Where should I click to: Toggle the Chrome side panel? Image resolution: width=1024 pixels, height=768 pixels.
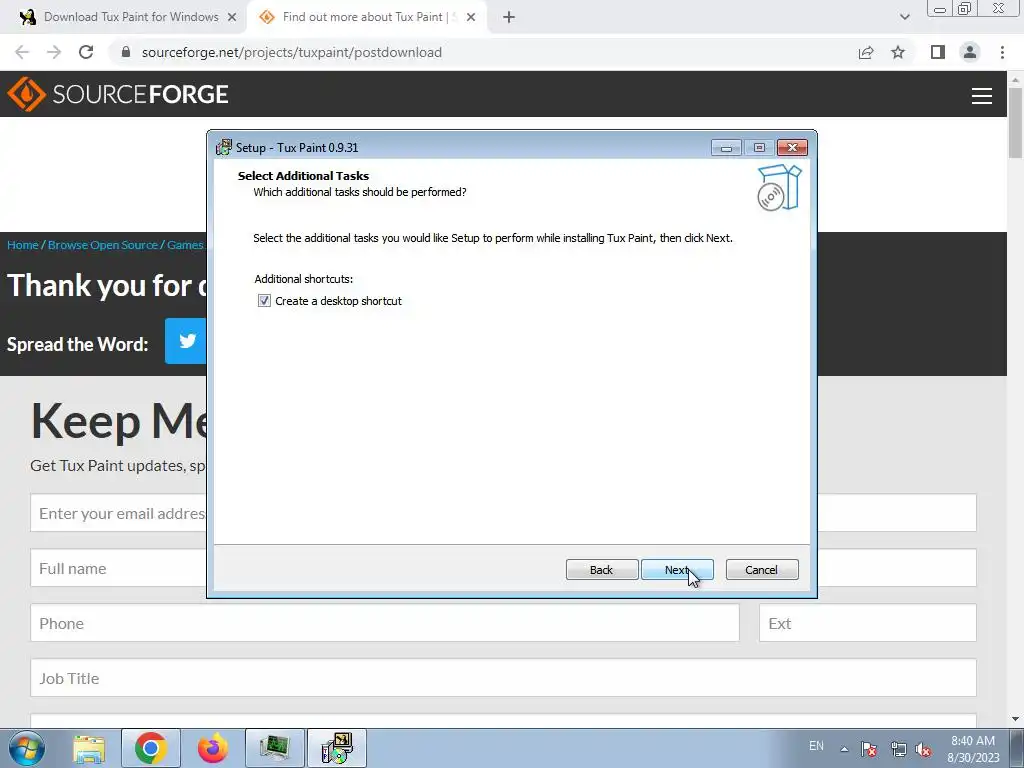pos(938,52)
